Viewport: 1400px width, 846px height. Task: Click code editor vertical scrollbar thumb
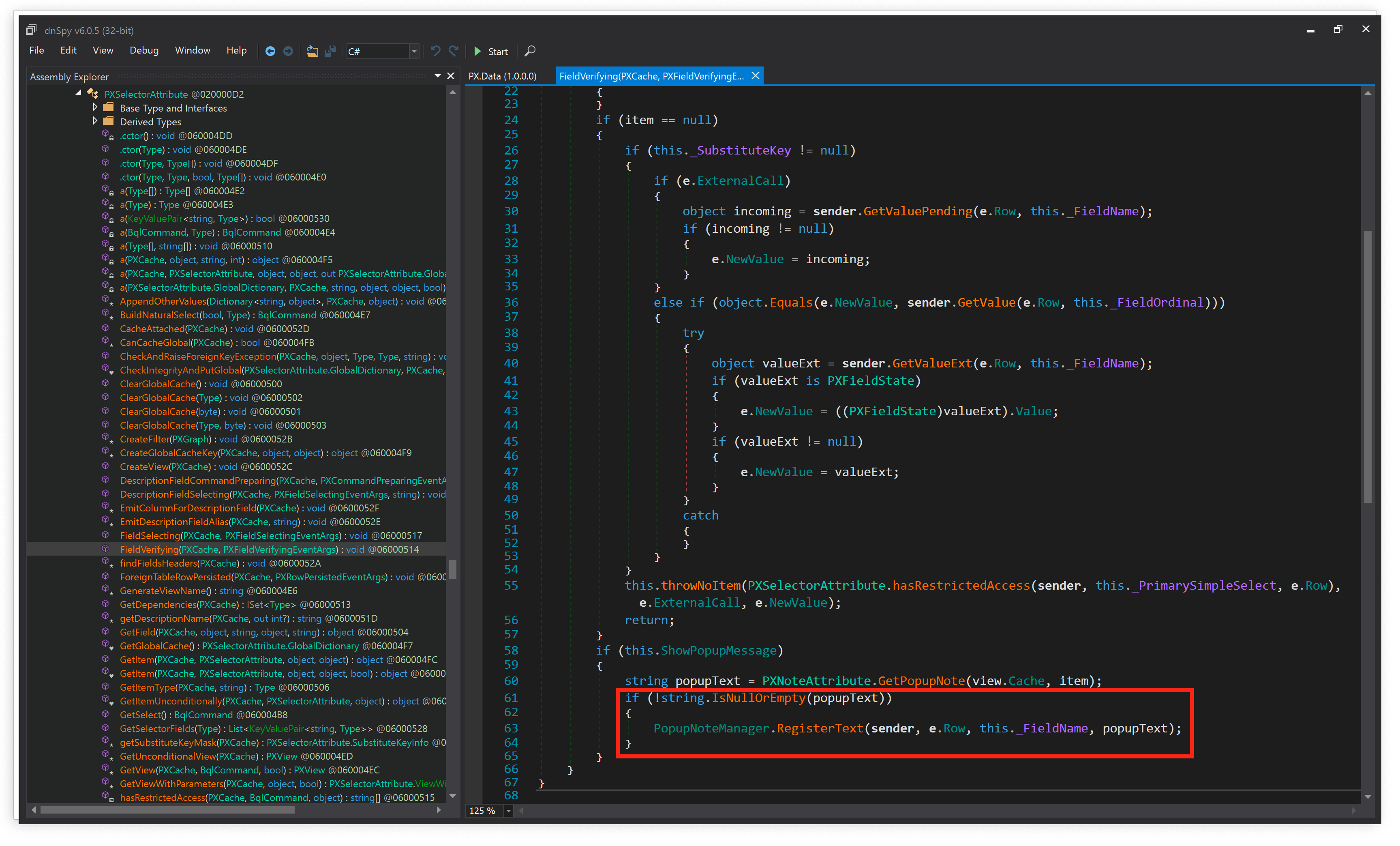[1368, 366]
